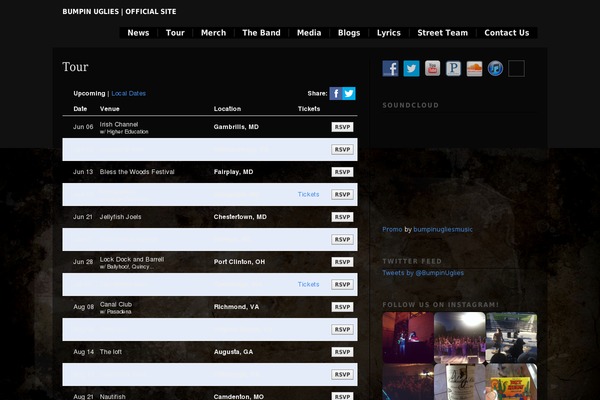The height and width of the screenshot is (400, 600).
Task: Open the Blogs menu item
Action: coord(349,33)
